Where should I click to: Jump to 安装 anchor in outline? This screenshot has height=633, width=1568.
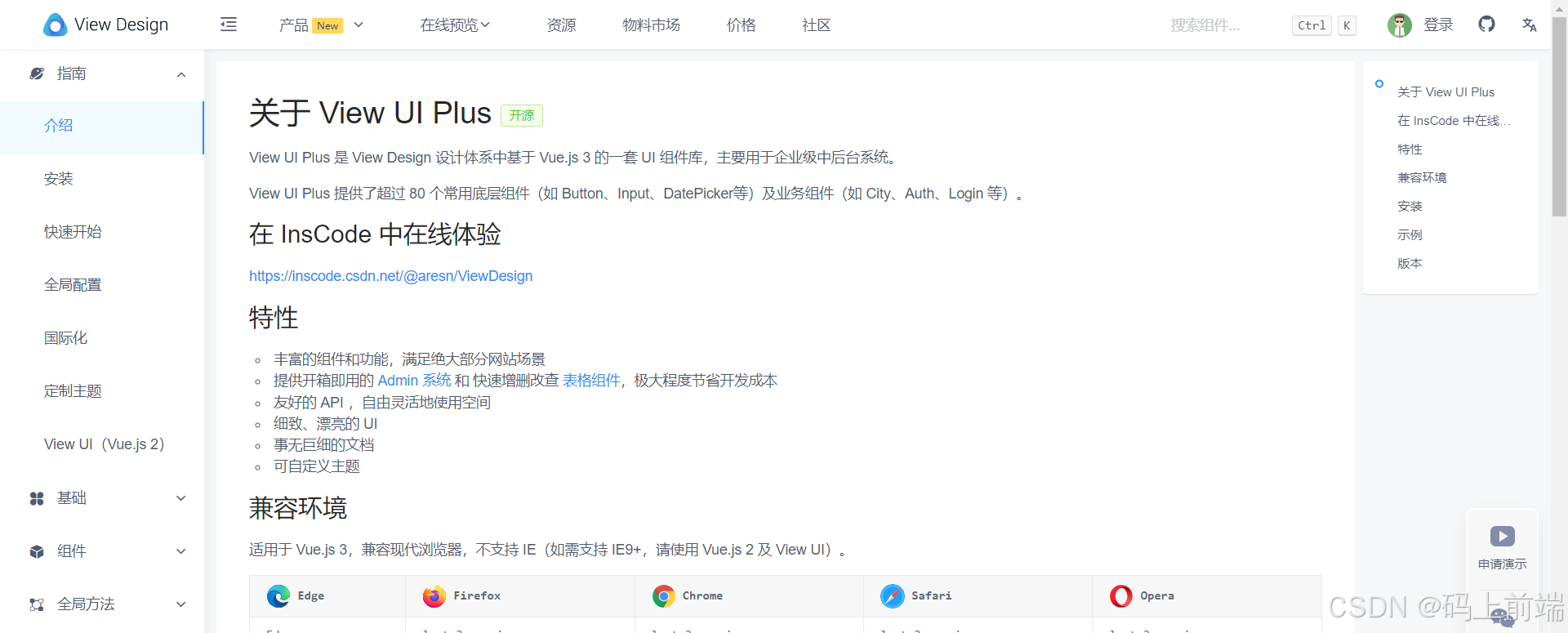1410,207
